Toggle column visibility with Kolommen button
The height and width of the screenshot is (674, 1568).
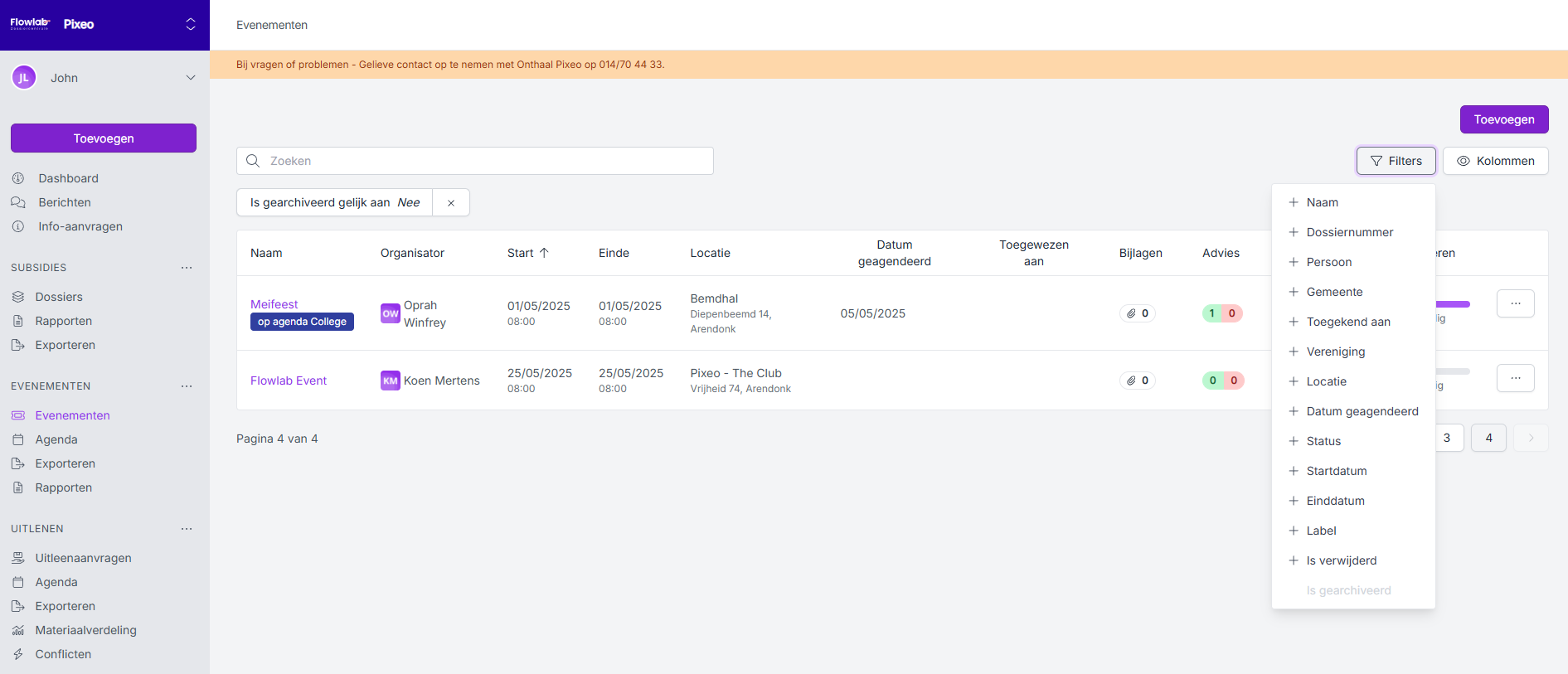coord(1495,161)
